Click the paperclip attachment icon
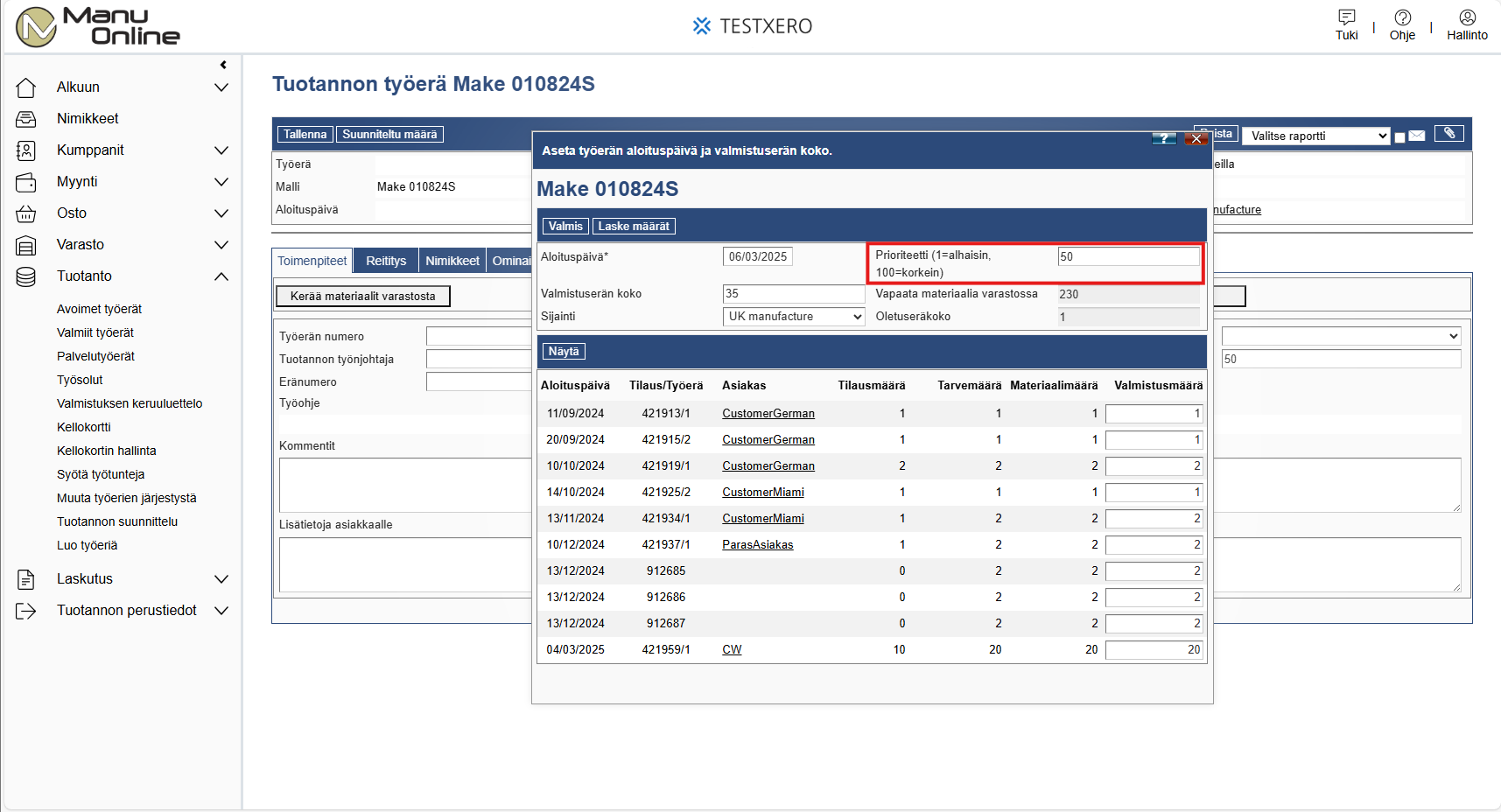This screenshot has width=1501, height=812. pos(1449,133)
